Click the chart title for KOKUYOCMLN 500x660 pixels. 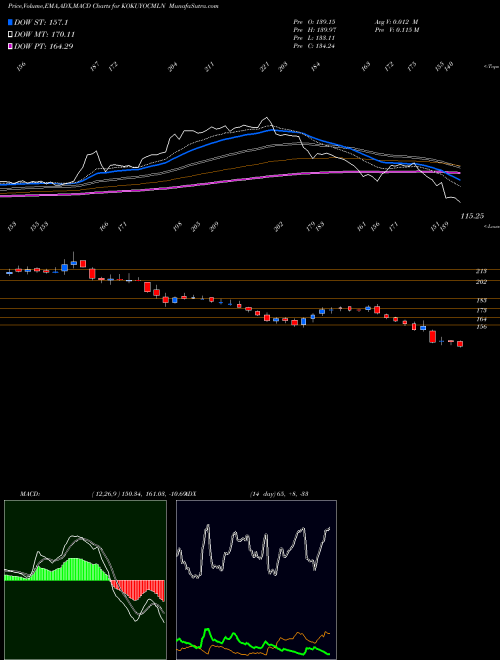[113, 6]
